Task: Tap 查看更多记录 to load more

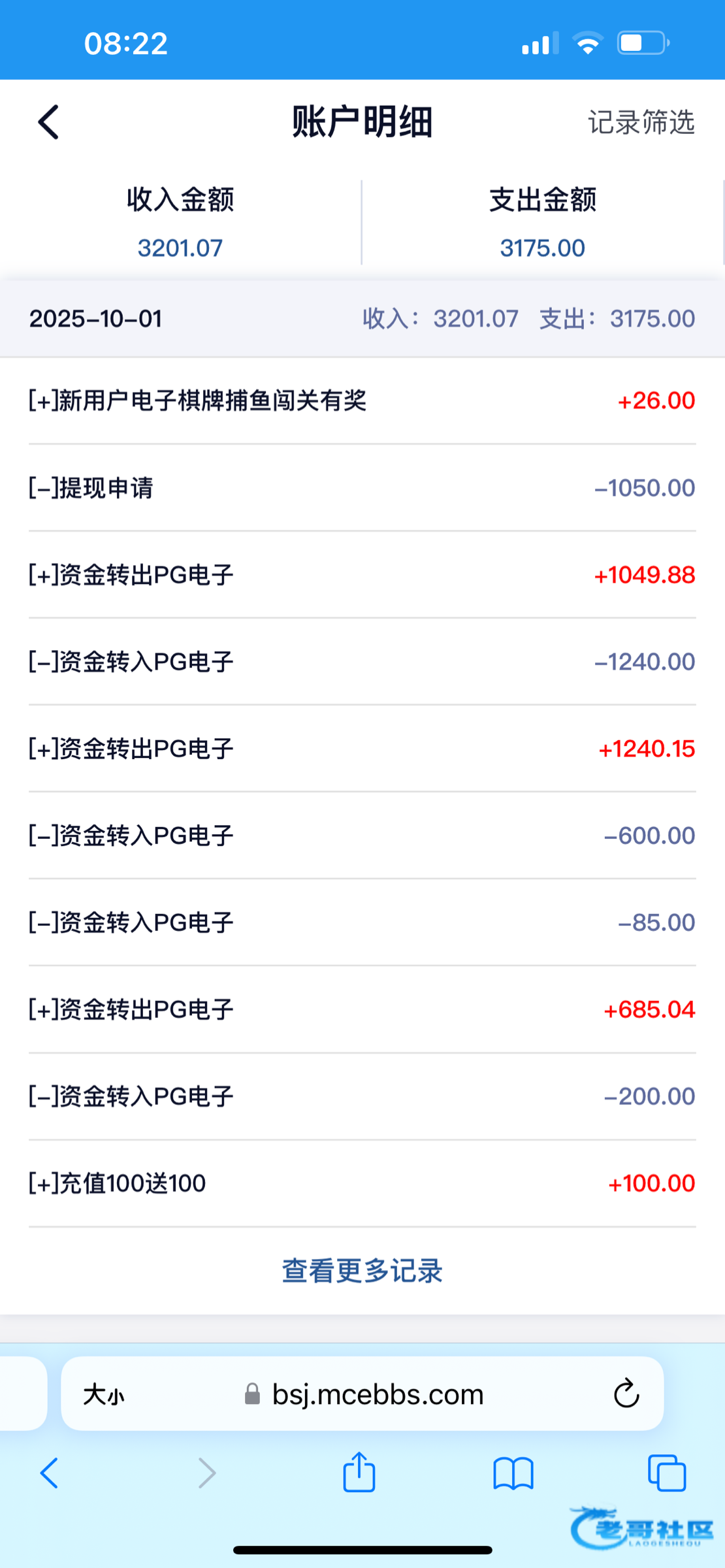Action: (362, 1271)
